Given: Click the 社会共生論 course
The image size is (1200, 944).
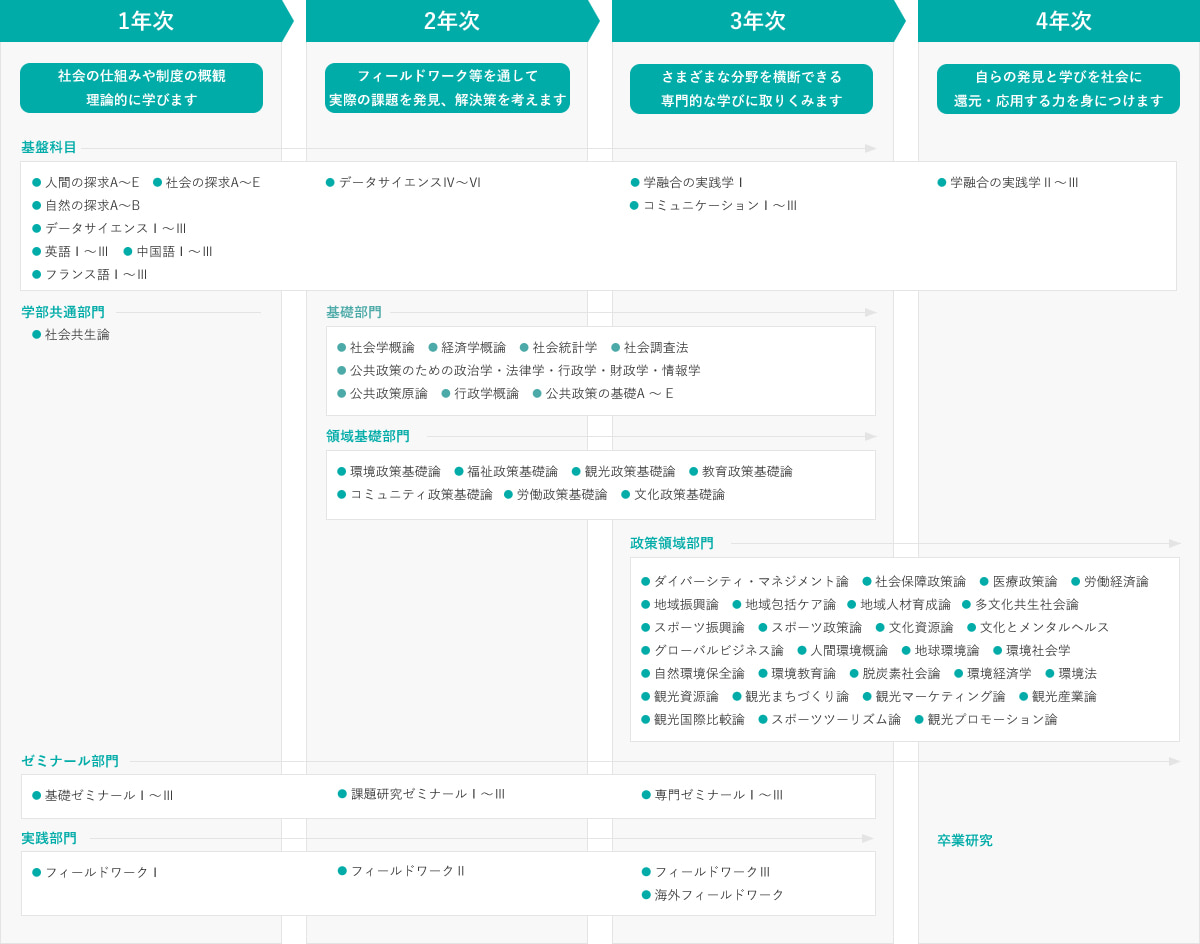Looking at the screenshot, I should [x=77, y=335].
